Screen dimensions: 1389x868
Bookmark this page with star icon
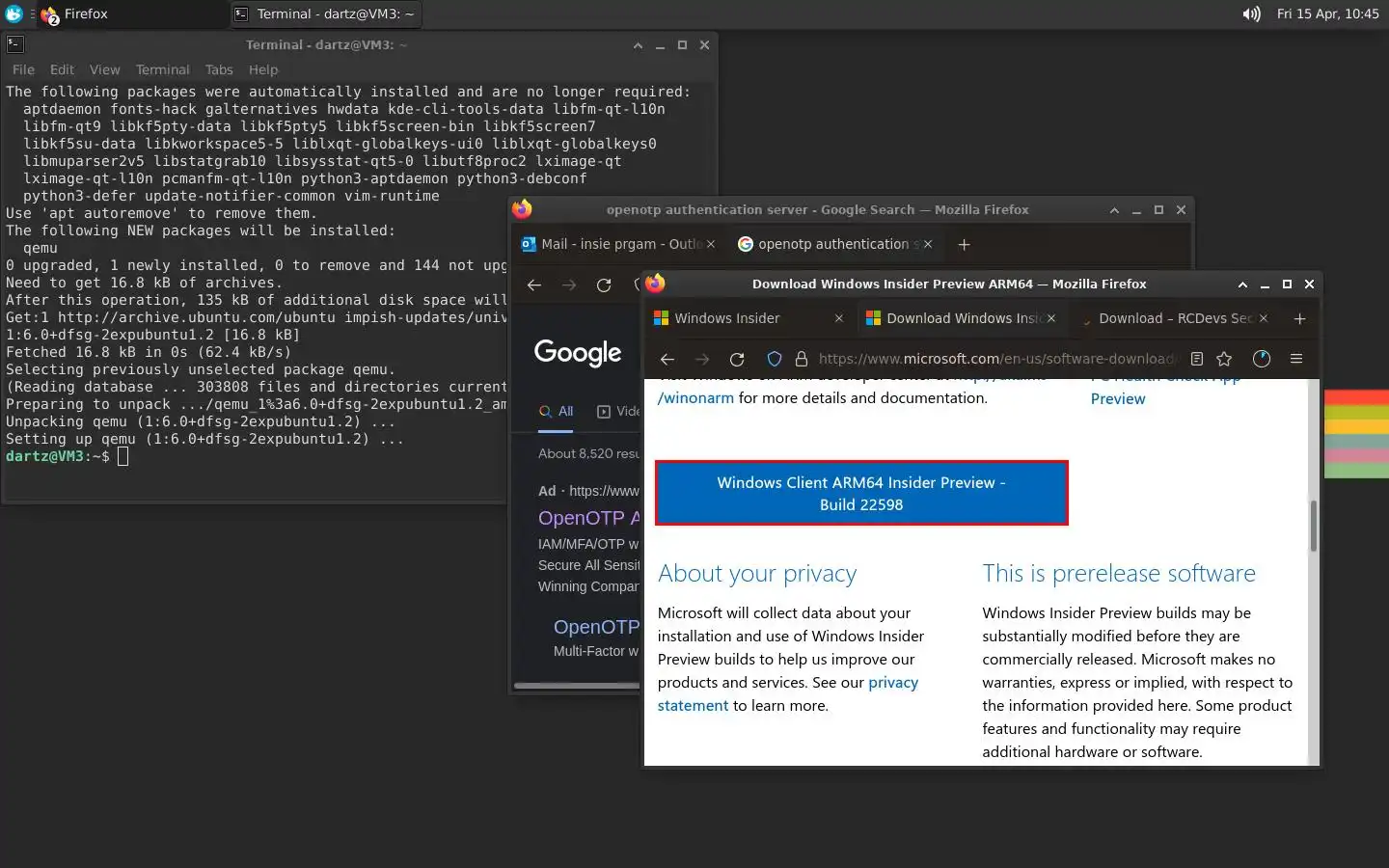[1224, 359]
